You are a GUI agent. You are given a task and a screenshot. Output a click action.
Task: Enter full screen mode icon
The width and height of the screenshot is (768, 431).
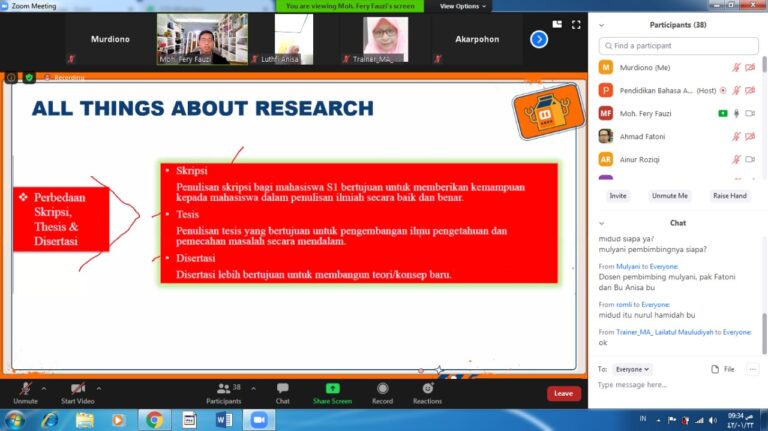click(x=576, y=24)
